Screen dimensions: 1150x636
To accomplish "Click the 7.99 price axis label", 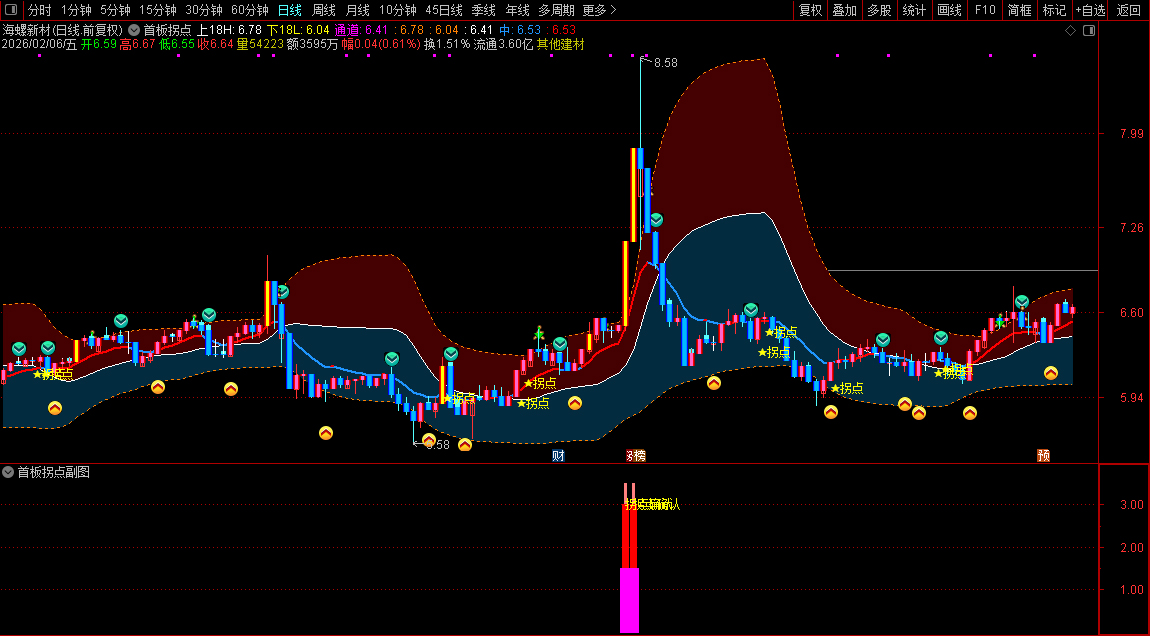I will (1132, 134).
